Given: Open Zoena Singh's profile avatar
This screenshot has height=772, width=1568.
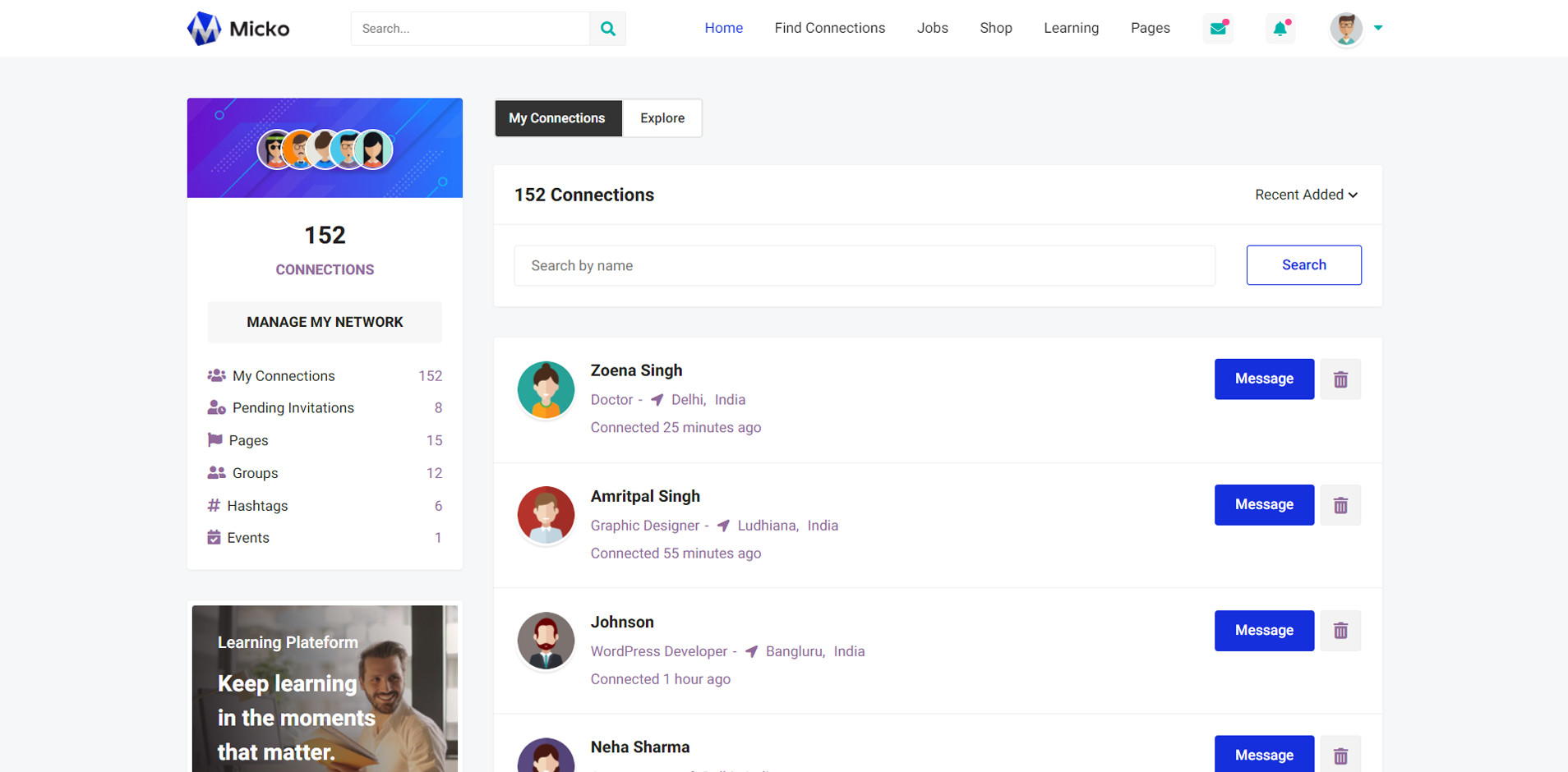Looking at the screenshot, I should point(546,390).
